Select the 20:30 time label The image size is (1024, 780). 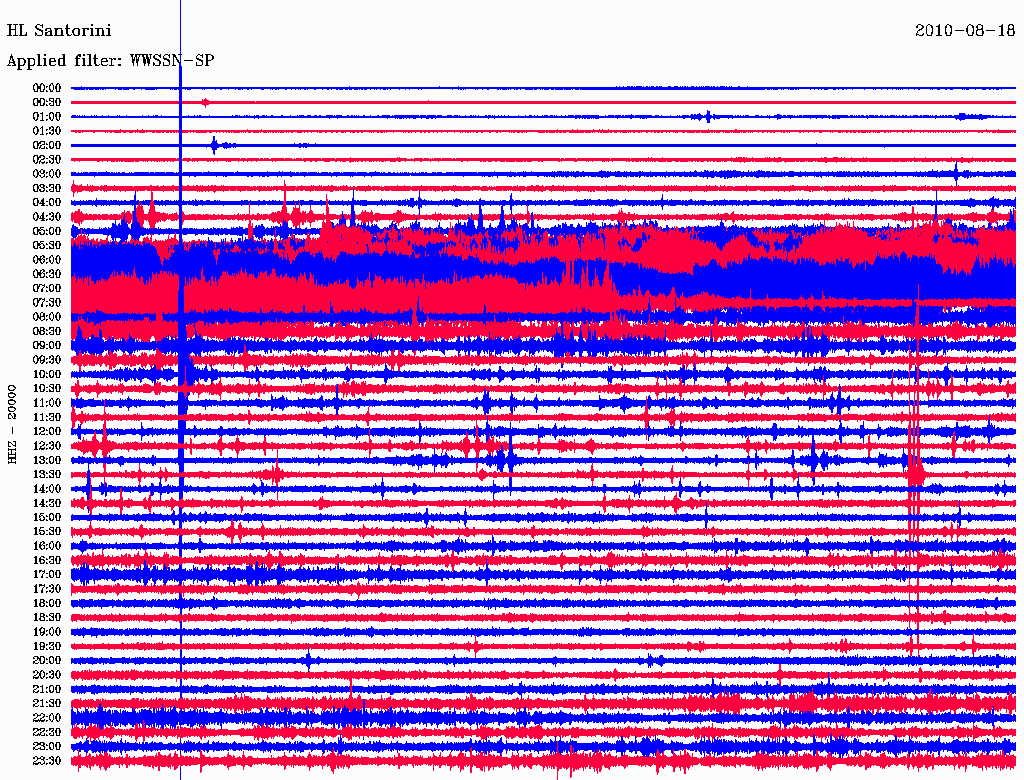pos(47,675)
